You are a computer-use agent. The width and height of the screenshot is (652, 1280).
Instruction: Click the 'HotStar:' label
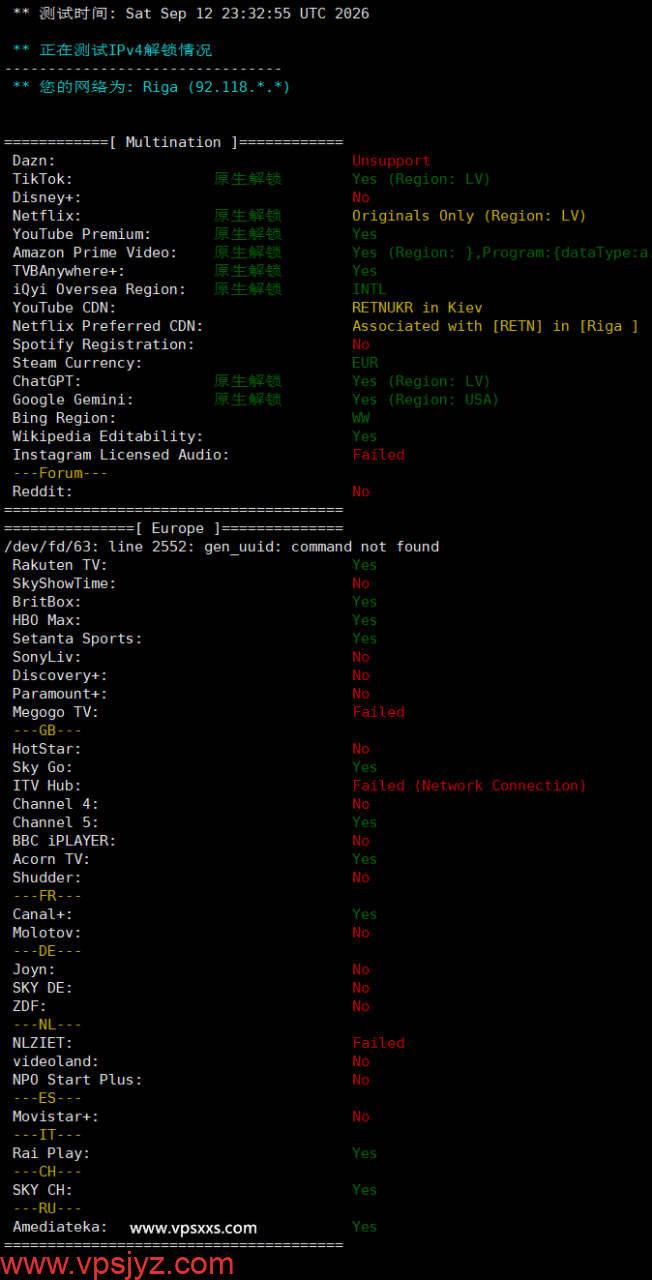pyautogui.click(x=47, y=749)
